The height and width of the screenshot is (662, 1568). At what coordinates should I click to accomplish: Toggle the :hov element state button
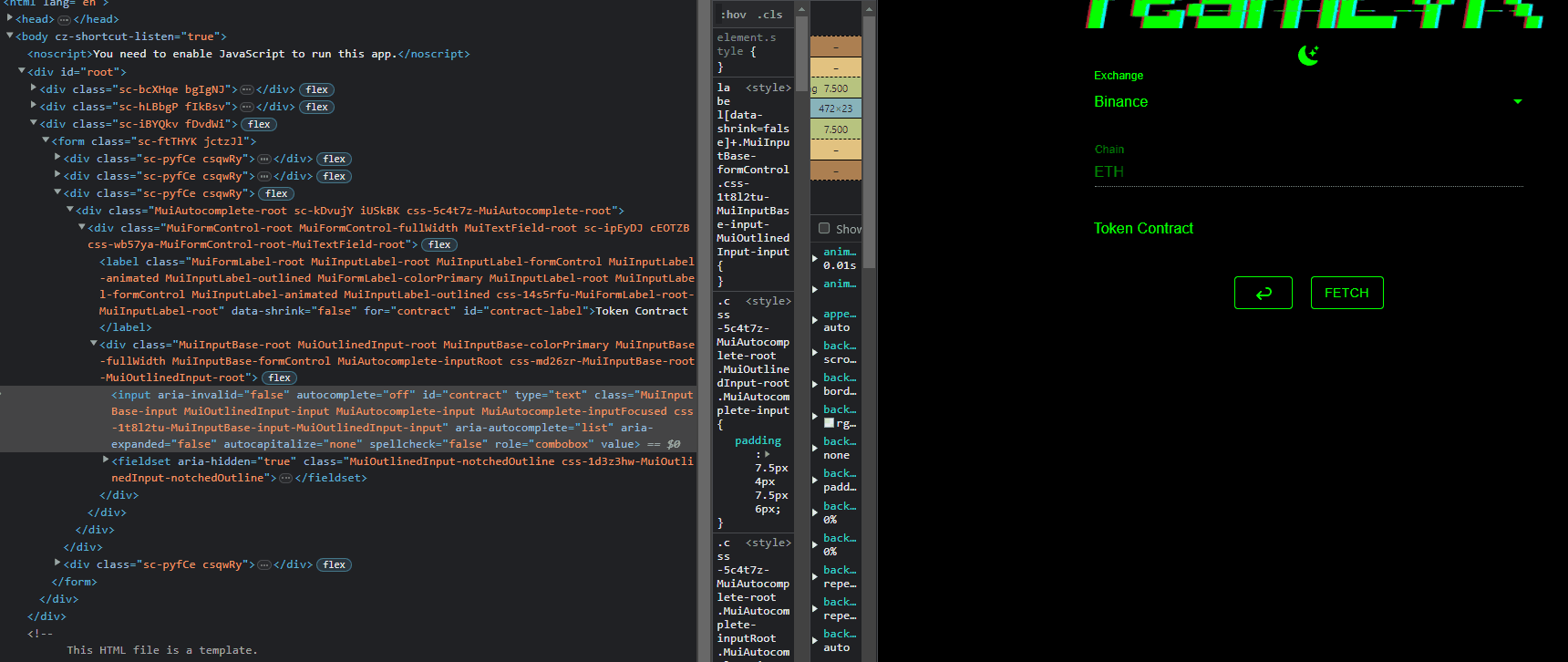[733, 15]
